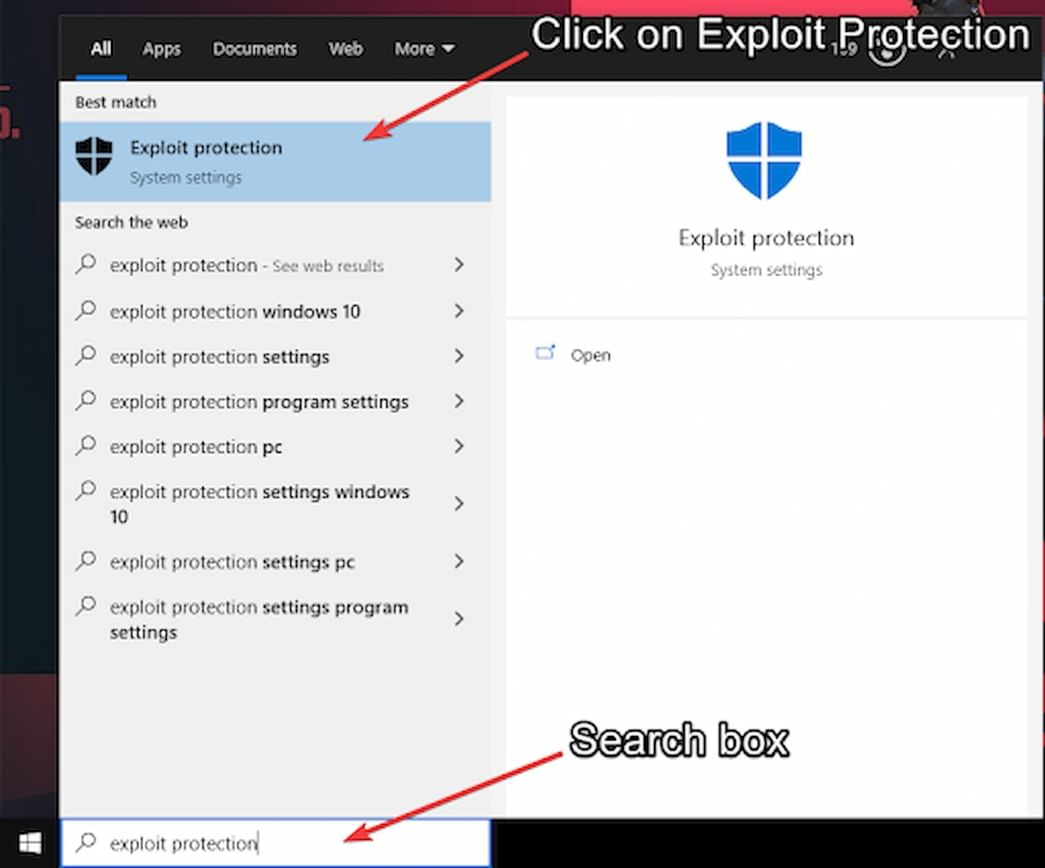The image size is (1045, 868).
Task: Click the magnifier icon beside 'exploit protection windows 10'
Action: (85, 311)
